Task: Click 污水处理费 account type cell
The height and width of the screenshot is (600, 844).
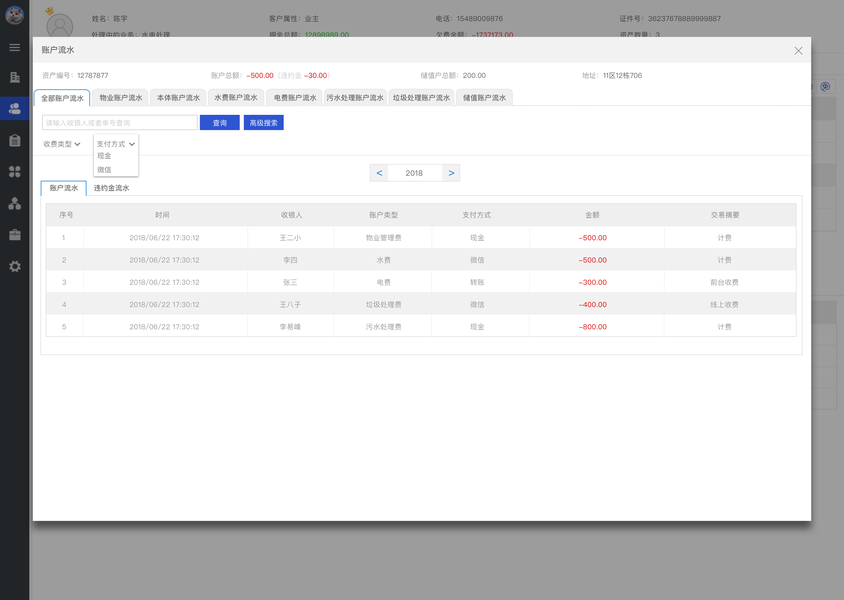Action: click(x=383, y=327)
